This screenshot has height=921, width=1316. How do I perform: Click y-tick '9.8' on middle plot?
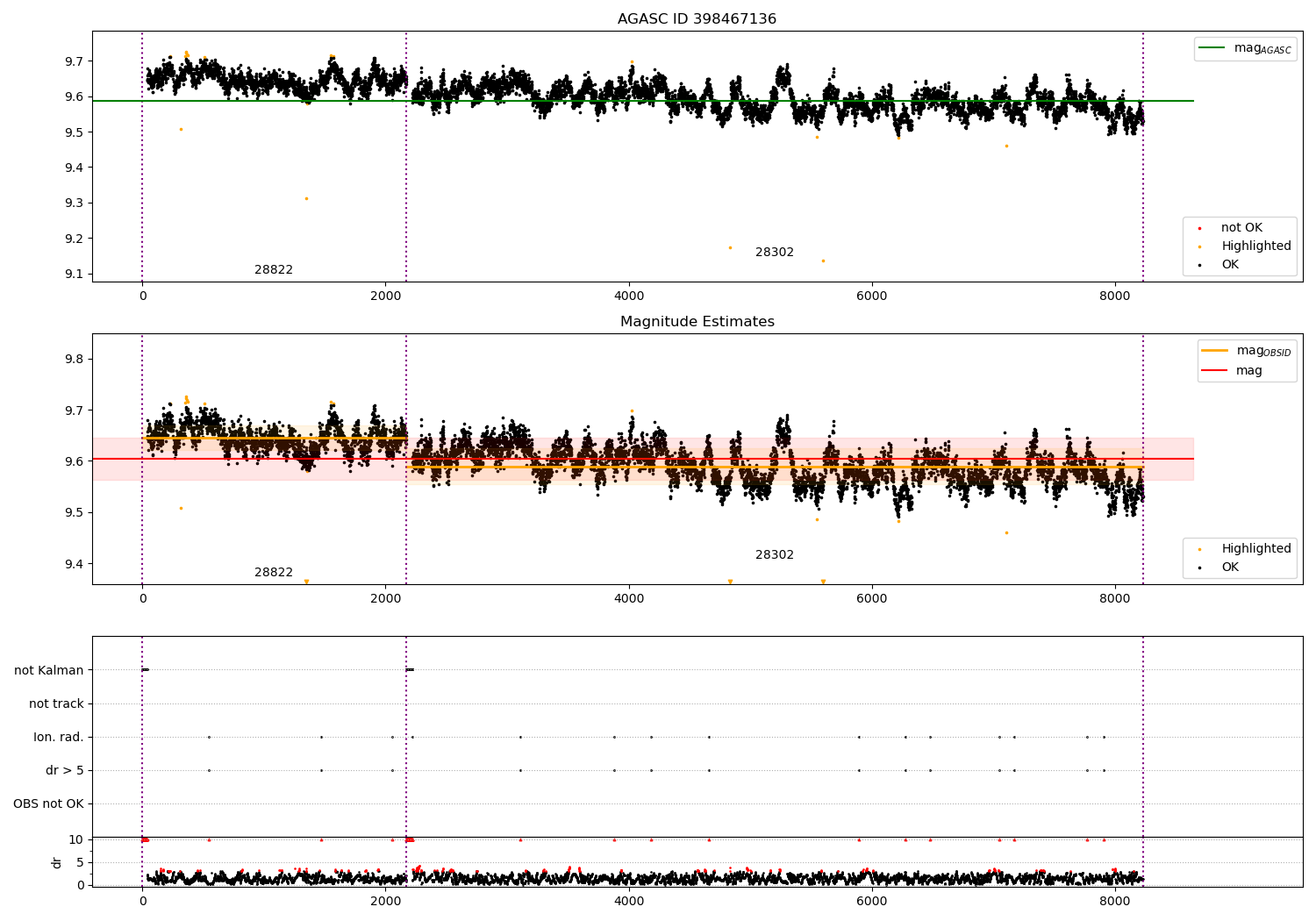pos(74,360)
